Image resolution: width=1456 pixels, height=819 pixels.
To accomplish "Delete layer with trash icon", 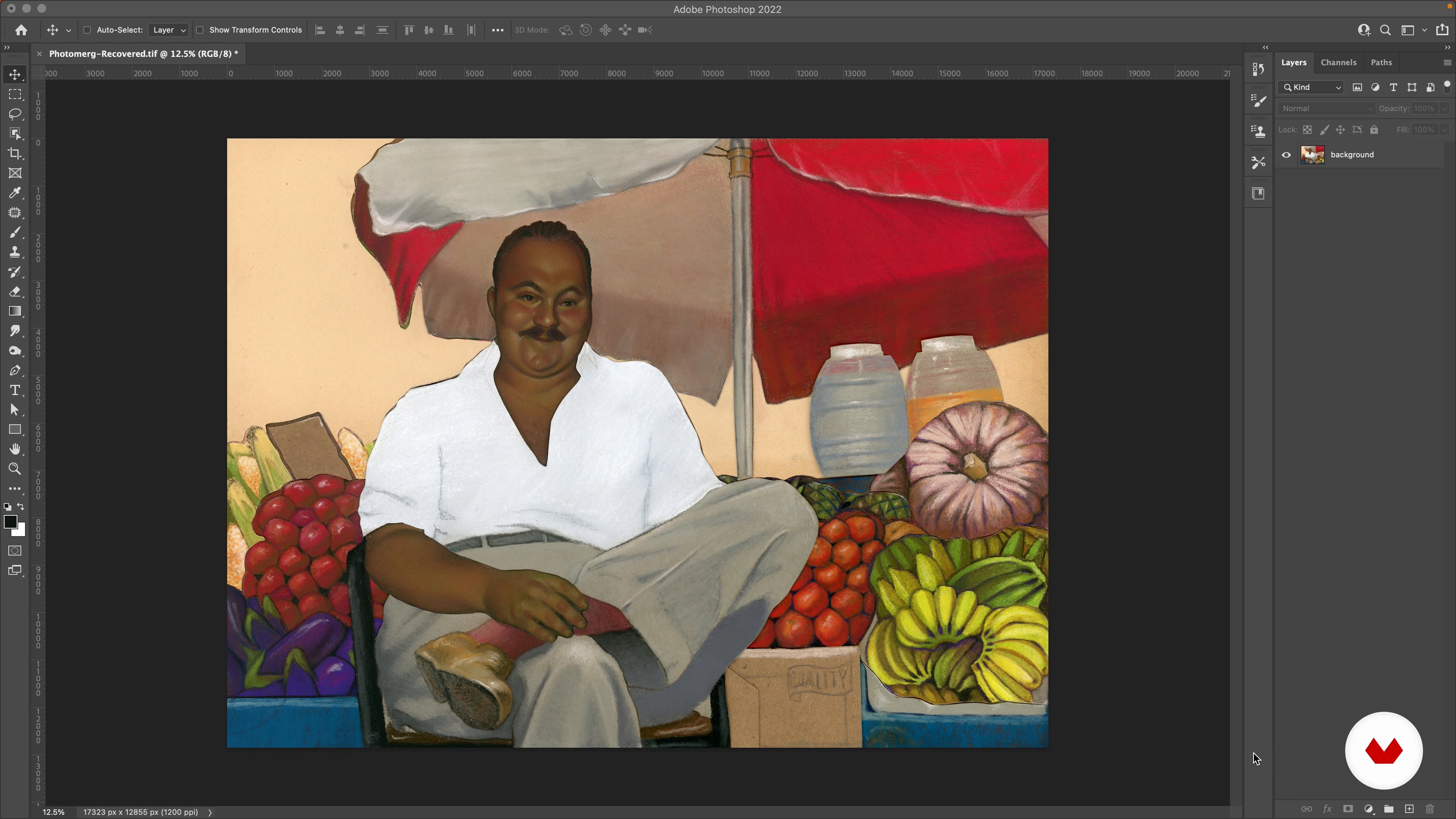I will pos(1429,809).
